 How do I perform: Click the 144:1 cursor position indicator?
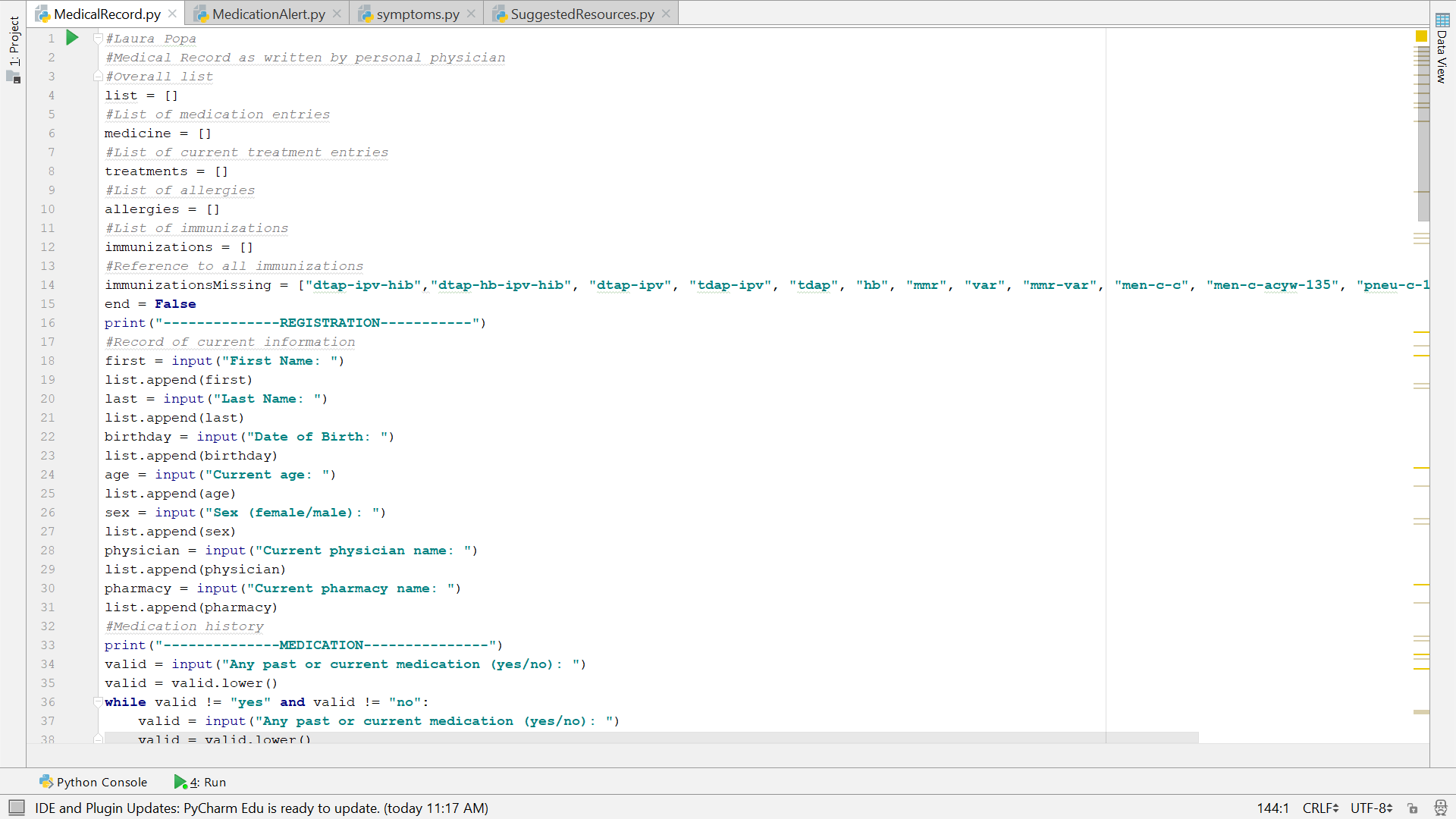pyautogui.click(x=1272, y=808)
